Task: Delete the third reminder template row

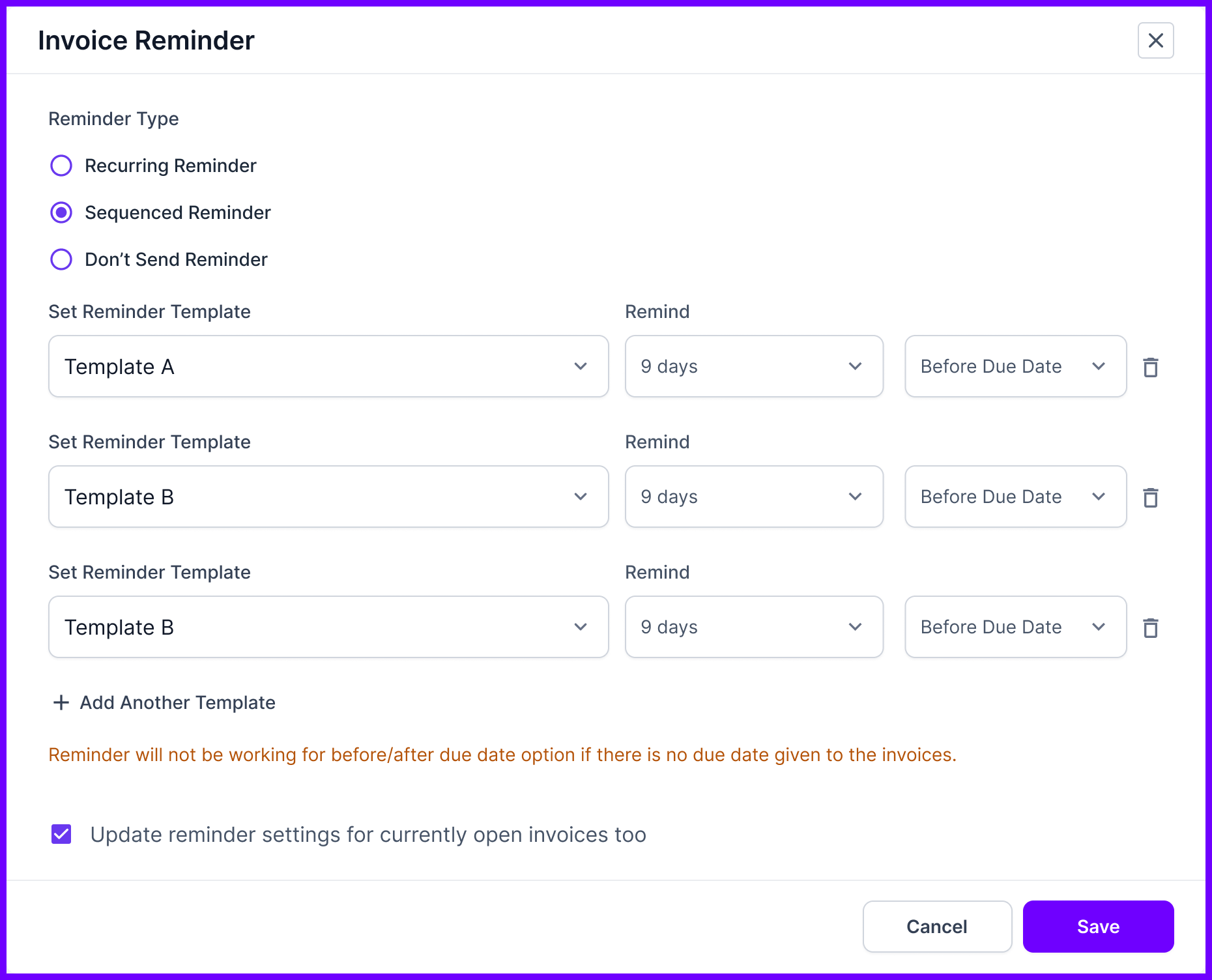Action: (1151, 627)
